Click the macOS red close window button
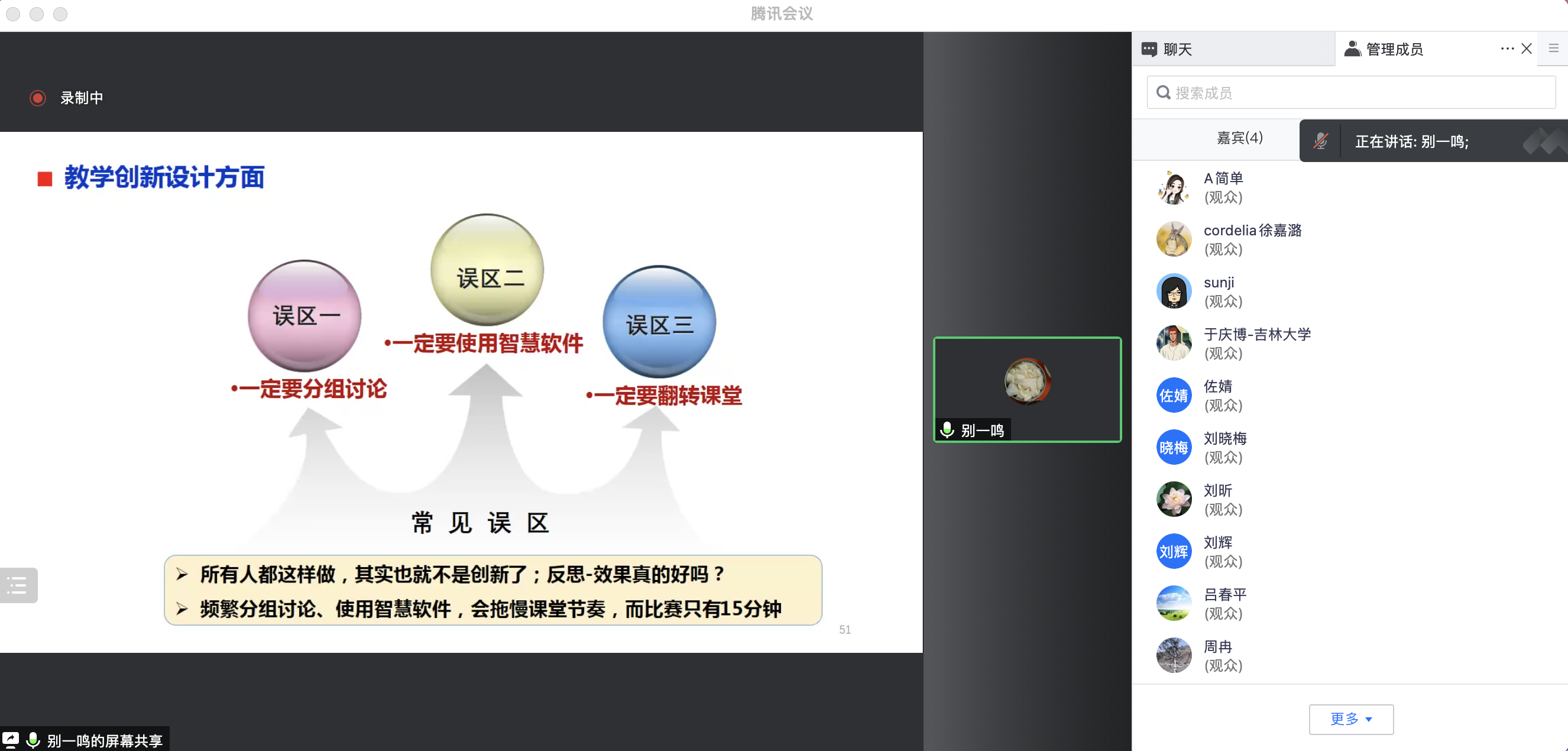This screenshot has width=1568, height=751. [x=14, y=14]
